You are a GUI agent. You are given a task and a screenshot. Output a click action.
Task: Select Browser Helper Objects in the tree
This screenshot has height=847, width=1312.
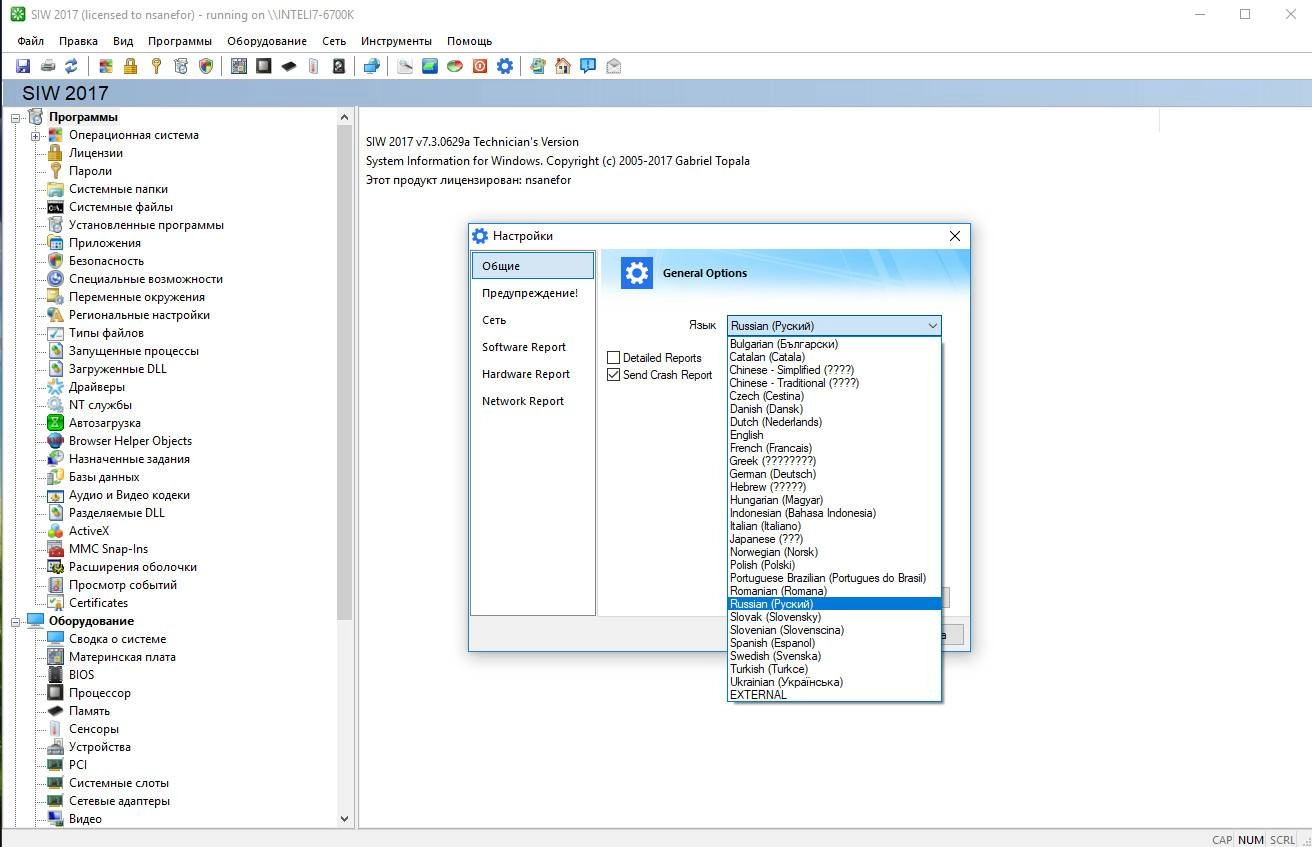(130, 441)
